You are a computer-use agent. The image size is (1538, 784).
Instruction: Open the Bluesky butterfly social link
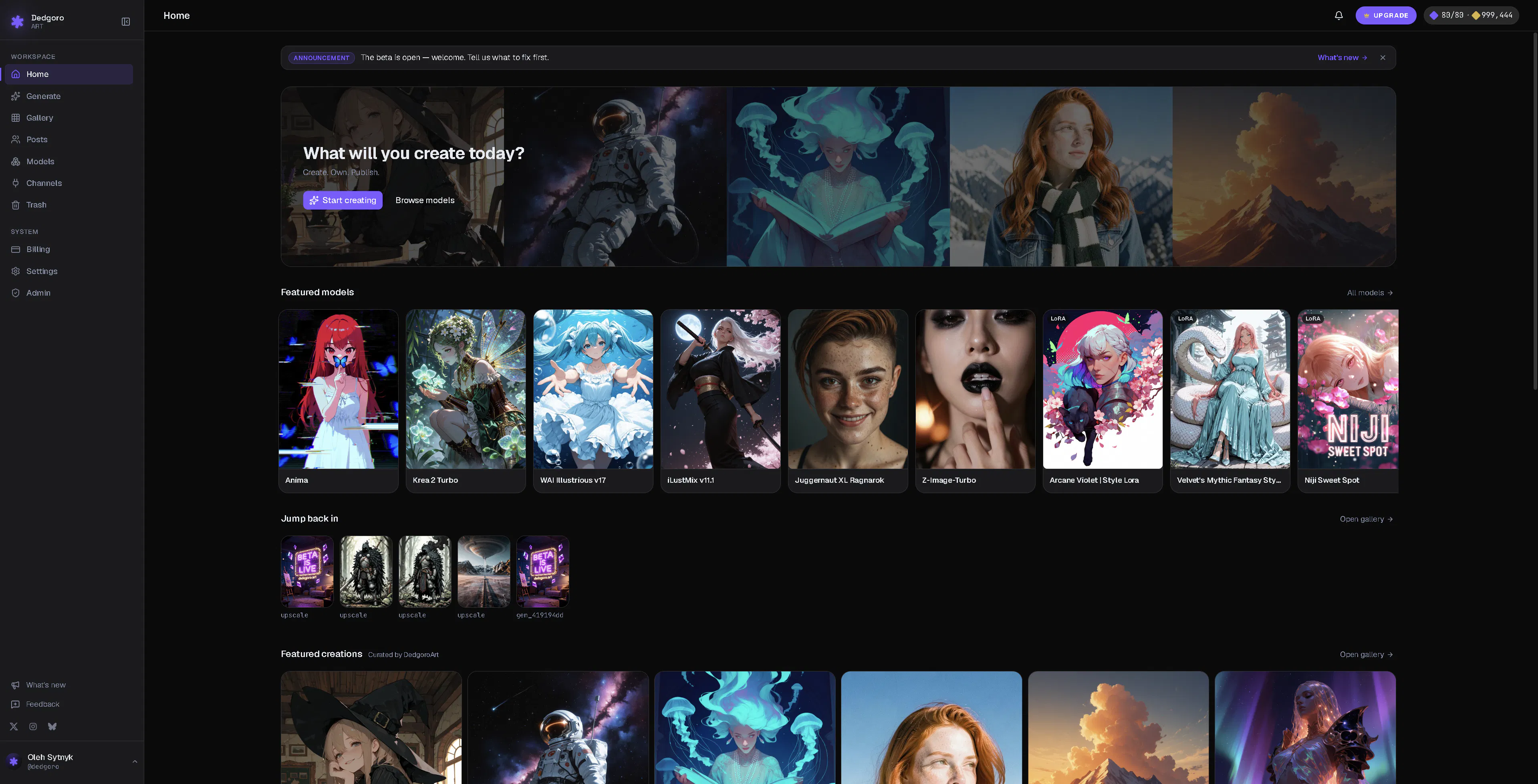tap(52, 727)
